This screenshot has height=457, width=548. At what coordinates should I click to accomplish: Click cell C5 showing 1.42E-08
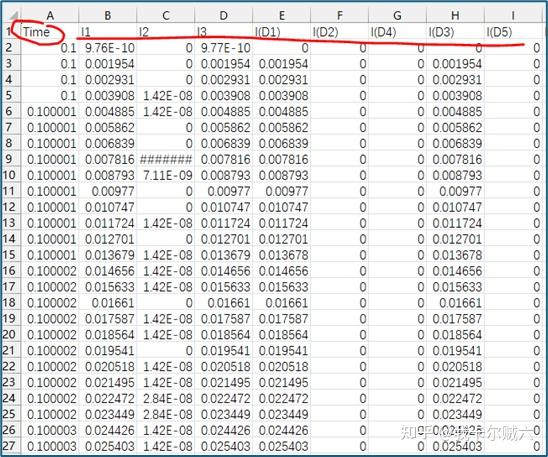(166, 96)
